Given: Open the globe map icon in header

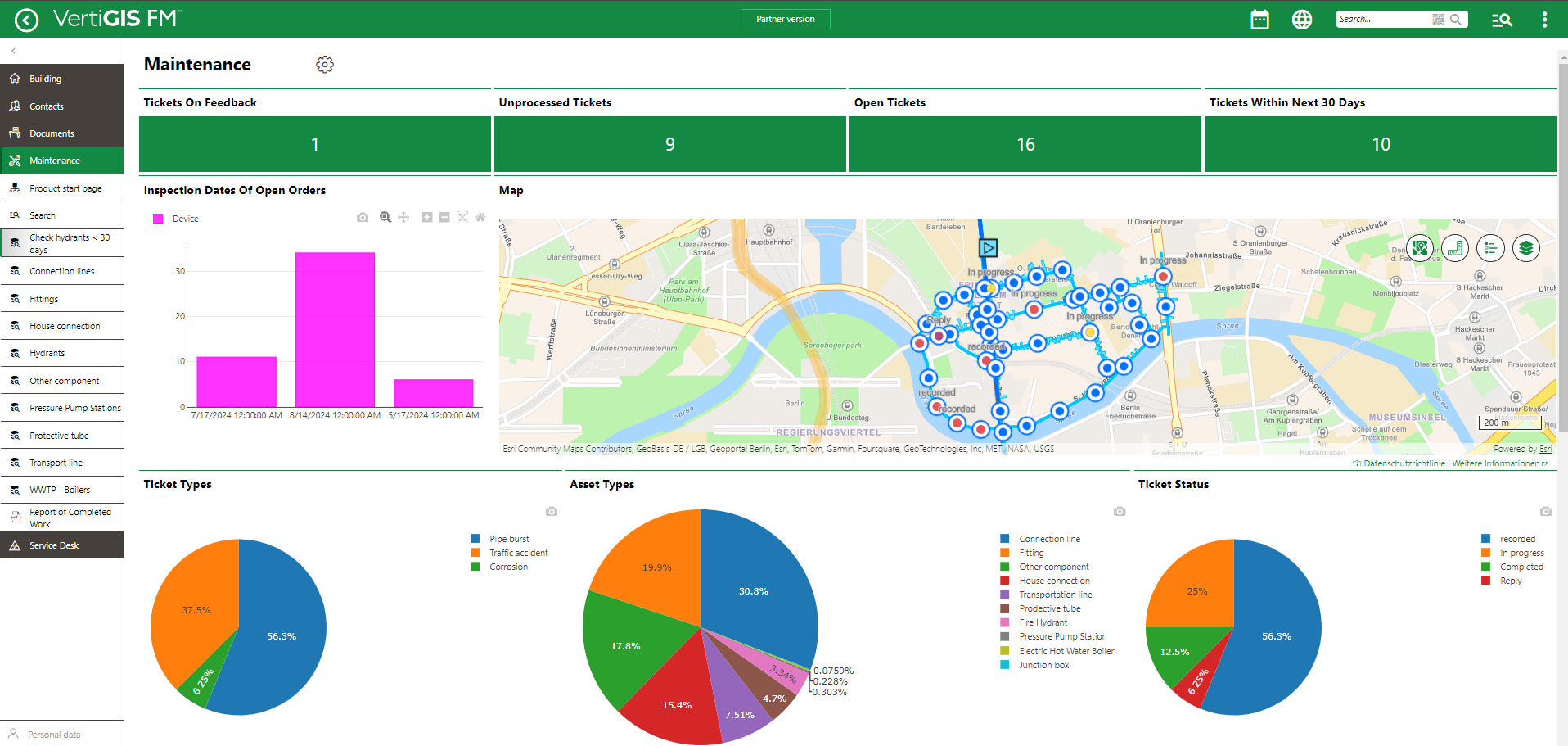Looking at the screenshot, I should click(1301, 20).
